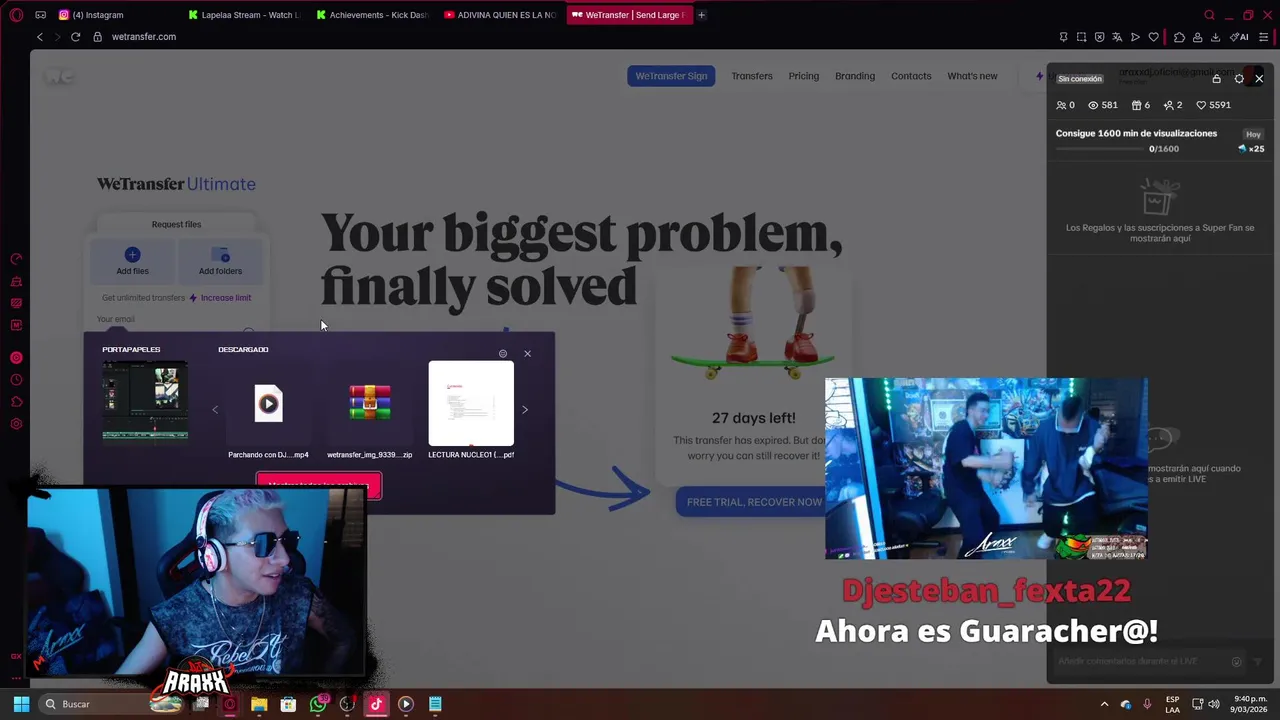Reload the wetransfer.com page
This screenshot has width=1280, height=720.
click(x=75, y=37)
